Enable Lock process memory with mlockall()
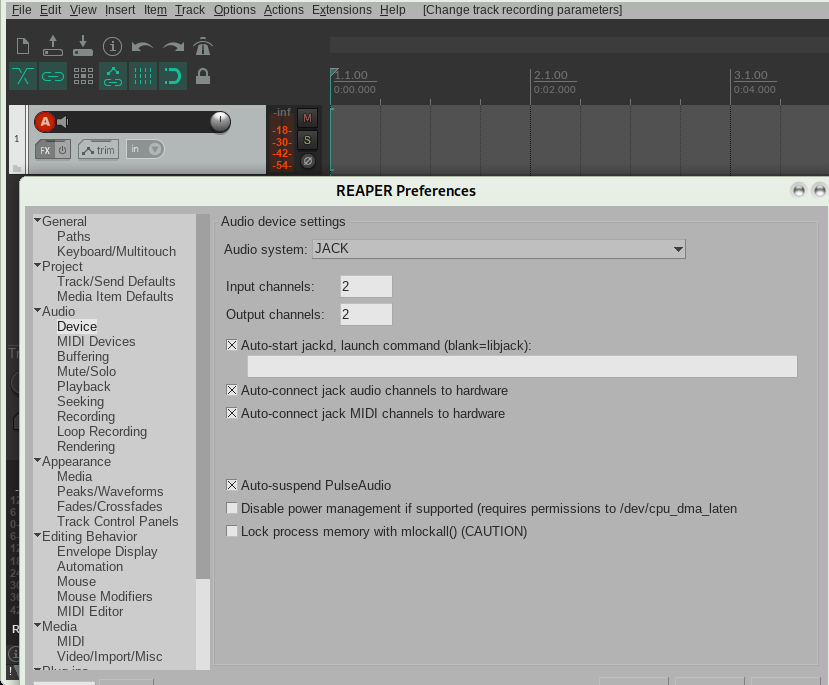The height and width of the screenshot is (685, 829). (232, 531)
